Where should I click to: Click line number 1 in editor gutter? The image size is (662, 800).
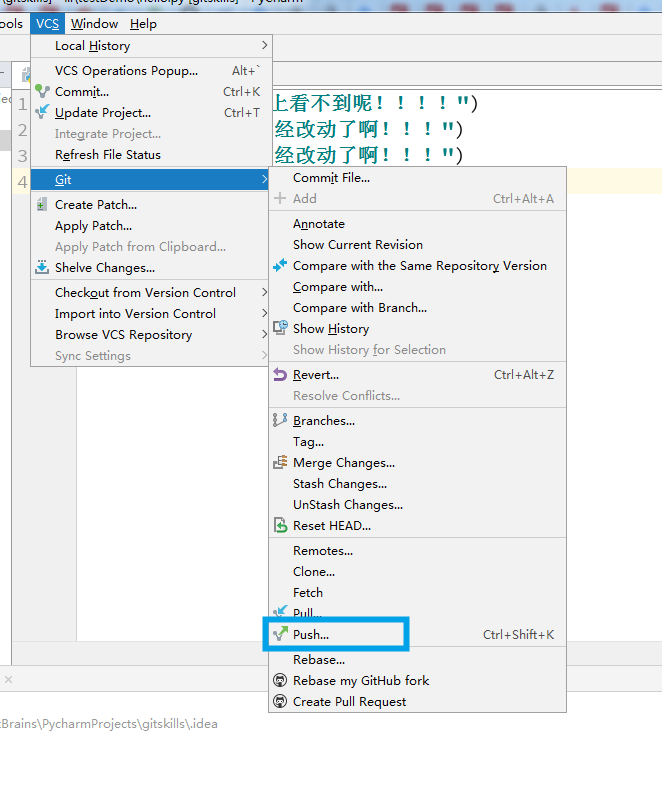point(22,104)
